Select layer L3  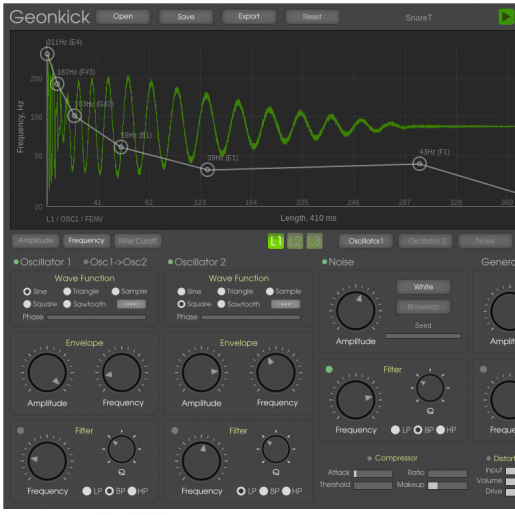[314, 241]
